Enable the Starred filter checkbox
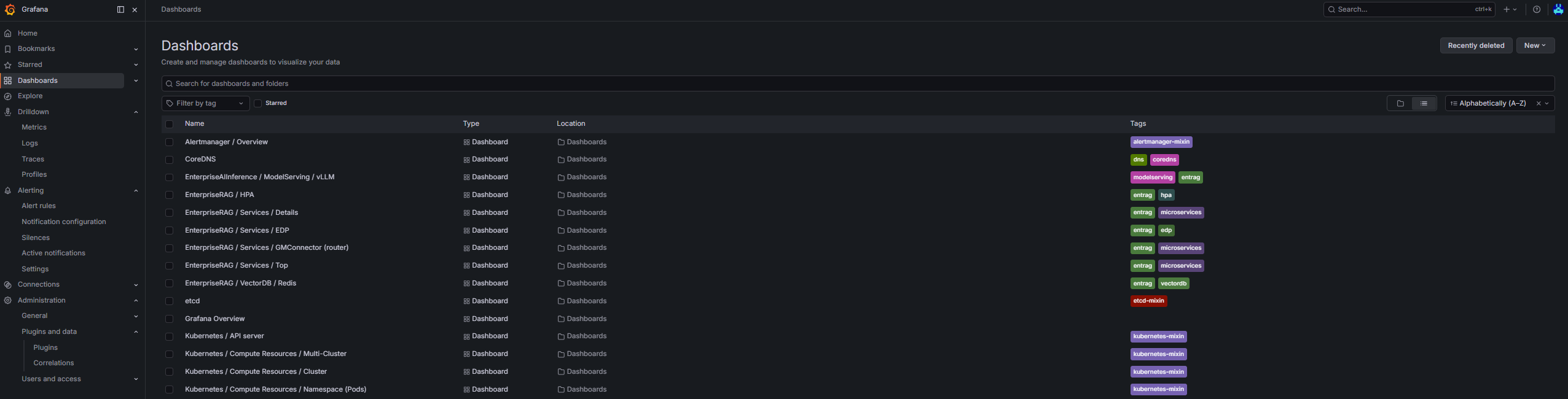 click(258, 103)
